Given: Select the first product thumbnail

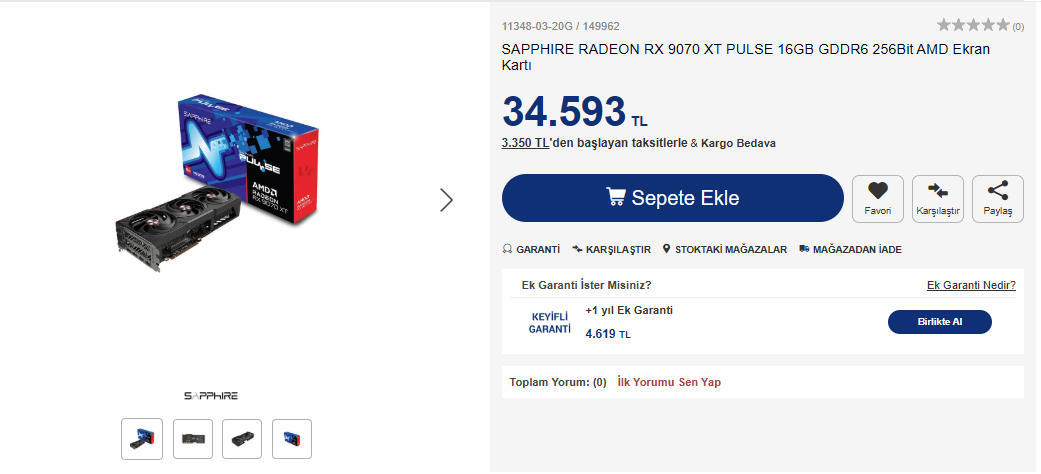Looking at the screenshot, I should pyautogui.click(x=141, y=439).
